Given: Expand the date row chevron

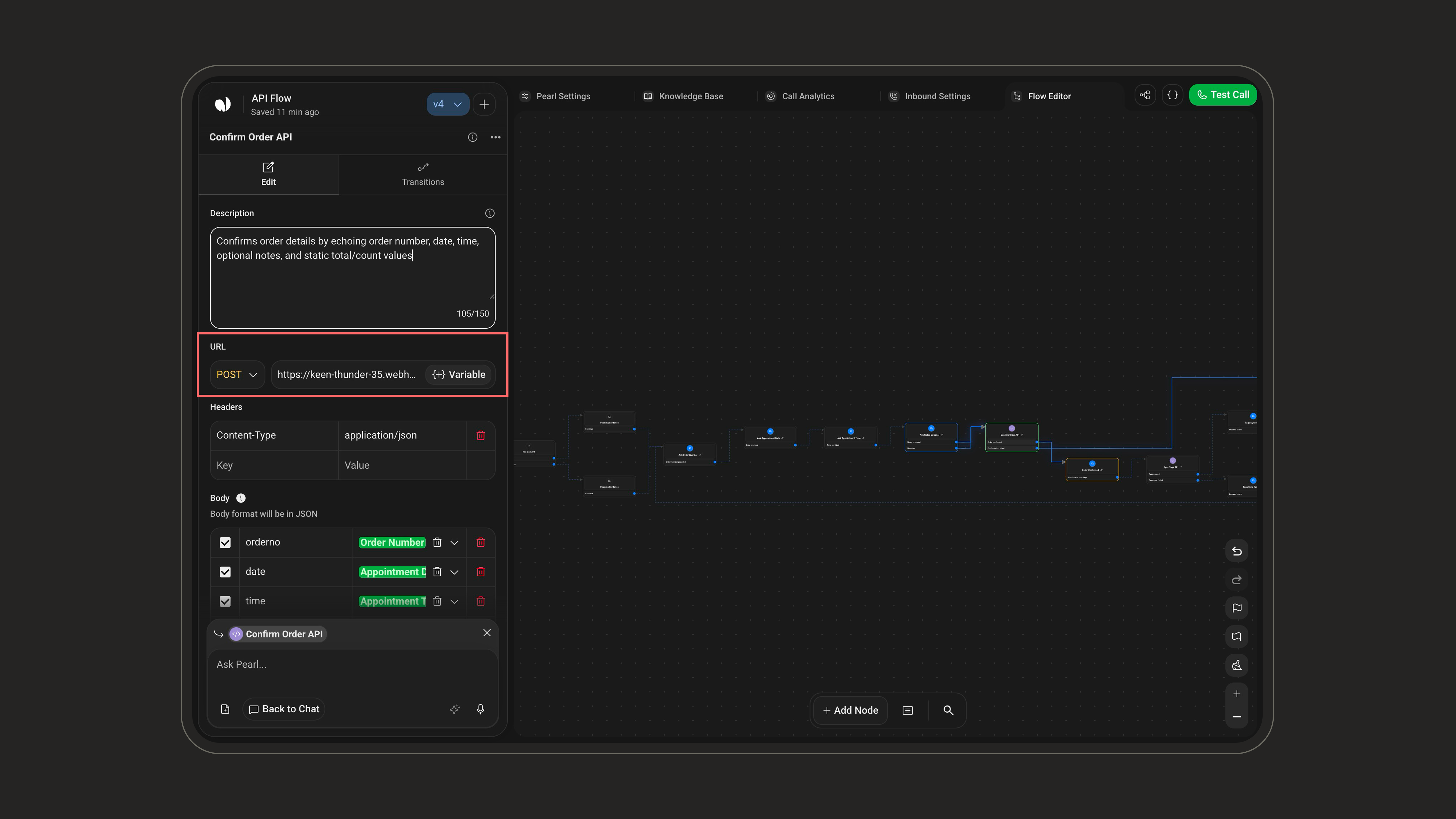Looking at the screenshot, I should (x=454, y=572).
